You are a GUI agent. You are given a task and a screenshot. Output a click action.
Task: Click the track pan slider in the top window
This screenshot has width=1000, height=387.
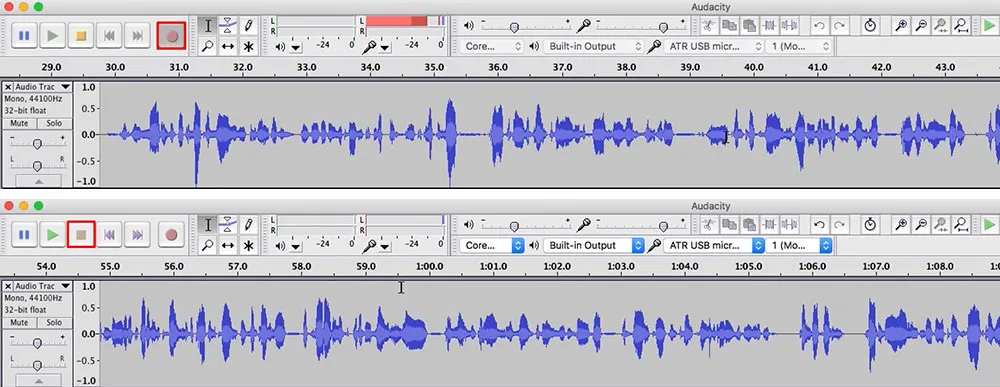pos(37,165)
